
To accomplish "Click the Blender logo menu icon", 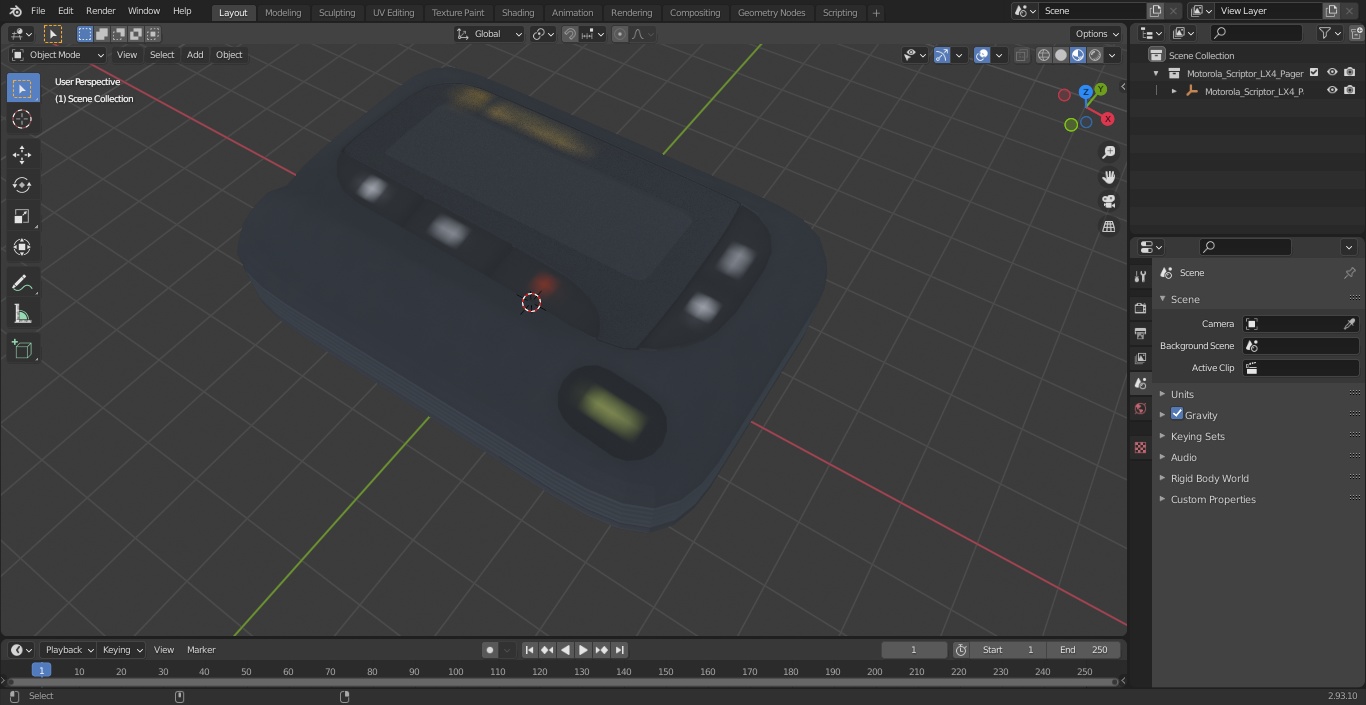I will [15, 11].
